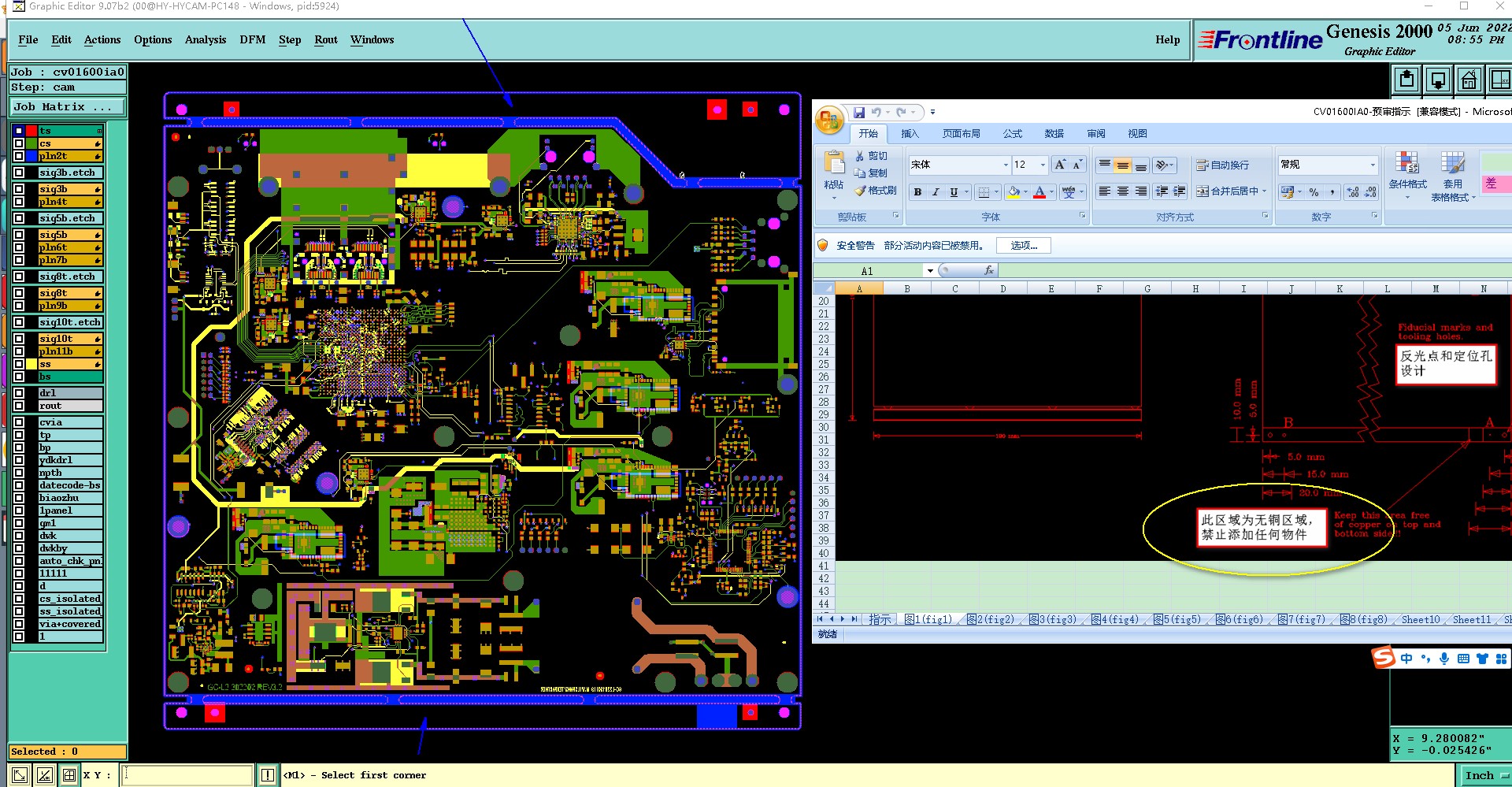
Task: Toggle Bold formatting in Excel ribbon
Action: tap(917, 191)
